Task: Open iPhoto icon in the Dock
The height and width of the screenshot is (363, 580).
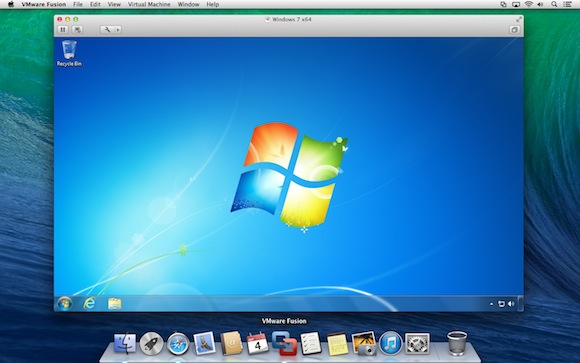Action: click(x=364, y=343)
